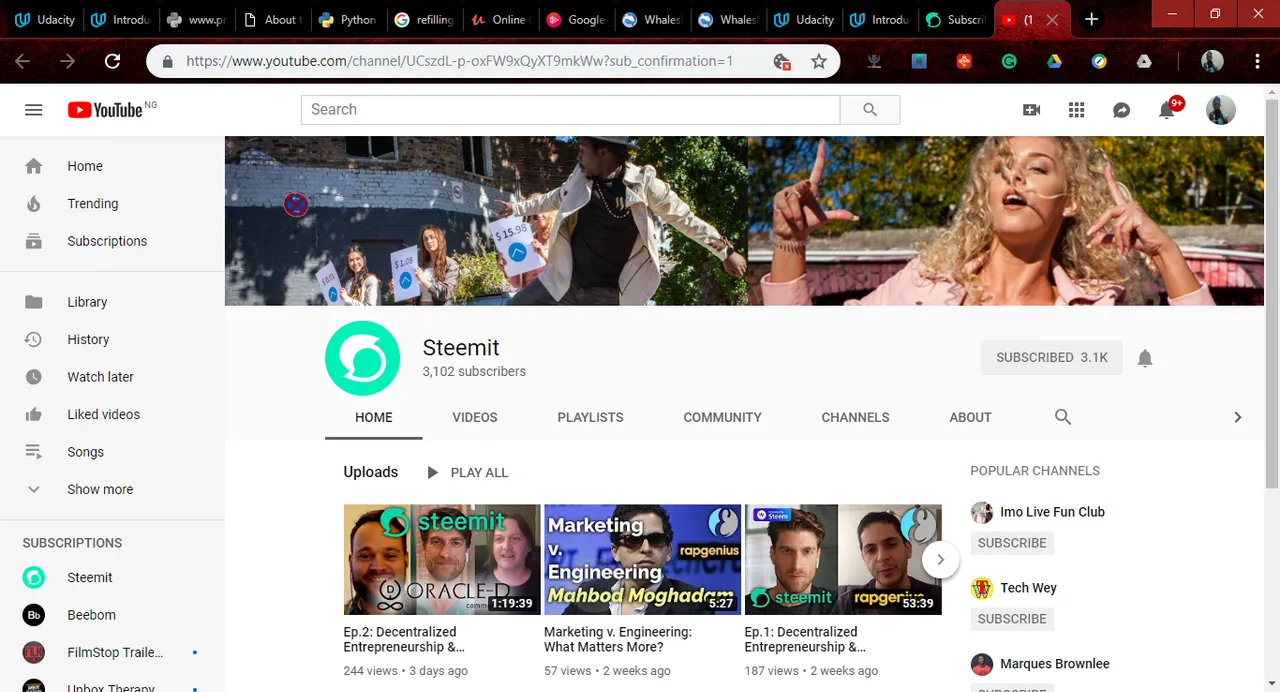Select the Steemit subscription in sidebar
The width and height of the screenshot is (1280, 692).
pyautogui.click(x=112, y=577)
